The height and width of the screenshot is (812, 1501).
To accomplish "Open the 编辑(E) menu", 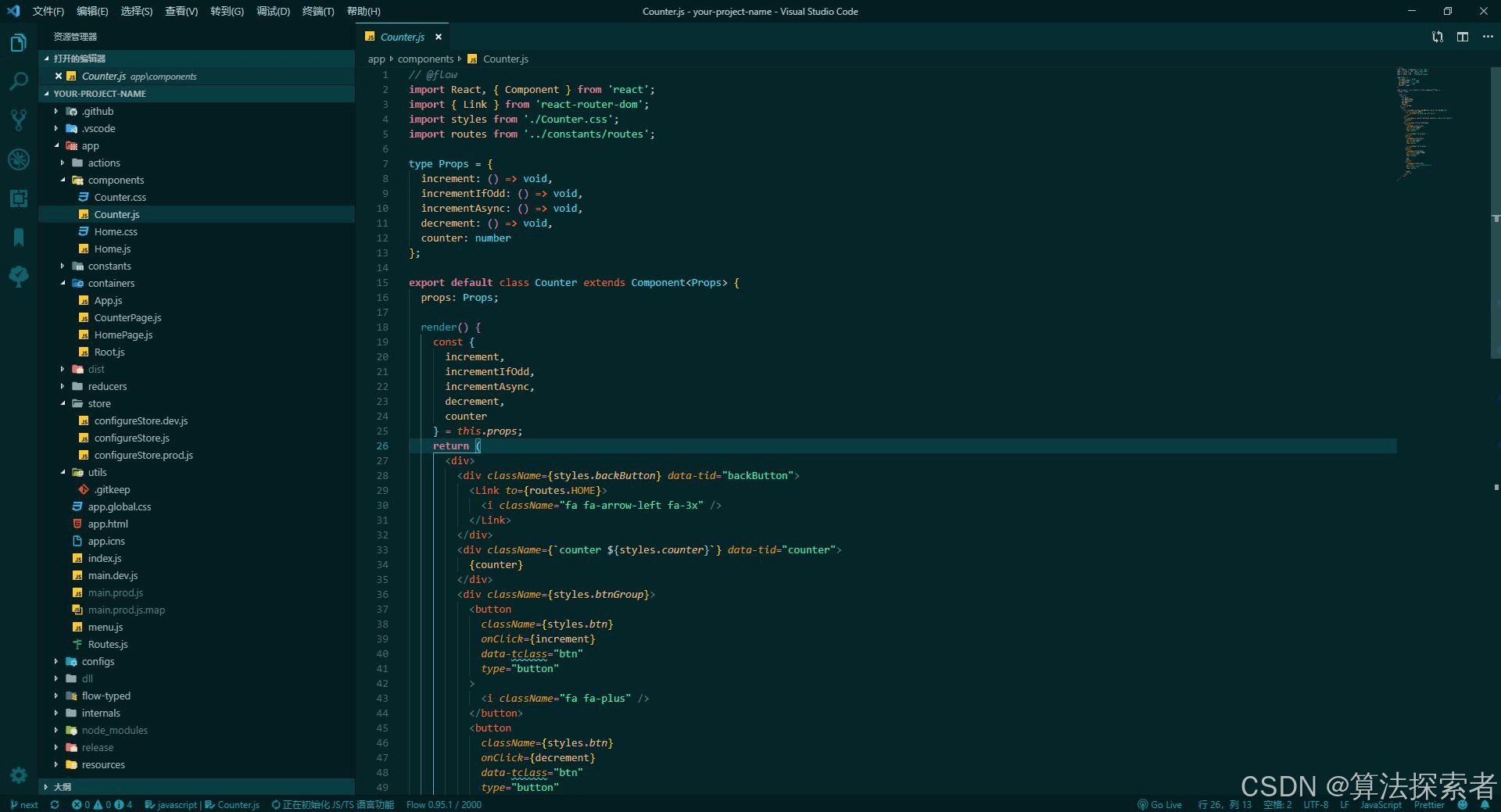I will (92, 11).
